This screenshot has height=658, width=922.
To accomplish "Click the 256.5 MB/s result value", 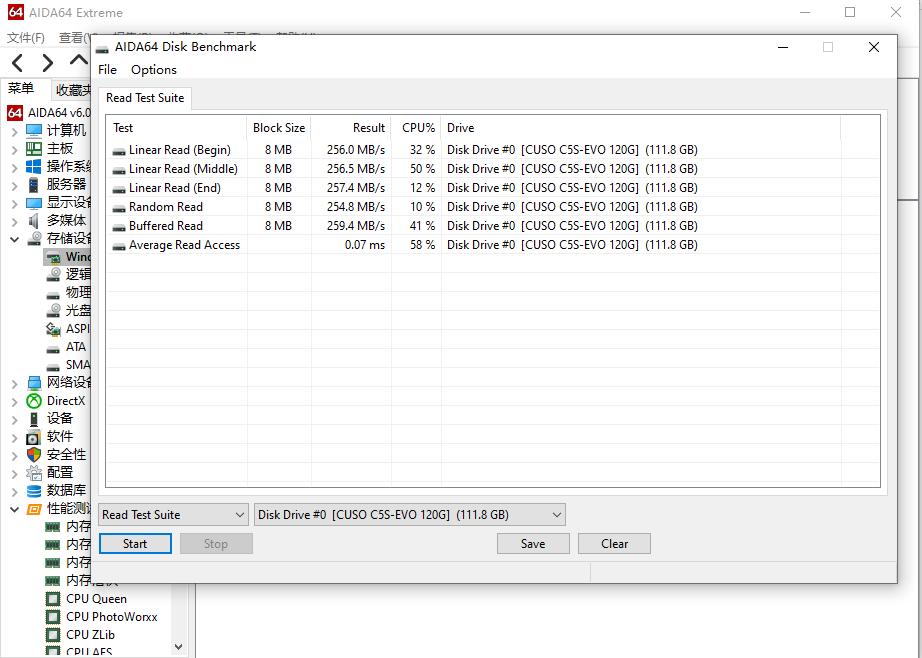I will [x=356, y=169].
